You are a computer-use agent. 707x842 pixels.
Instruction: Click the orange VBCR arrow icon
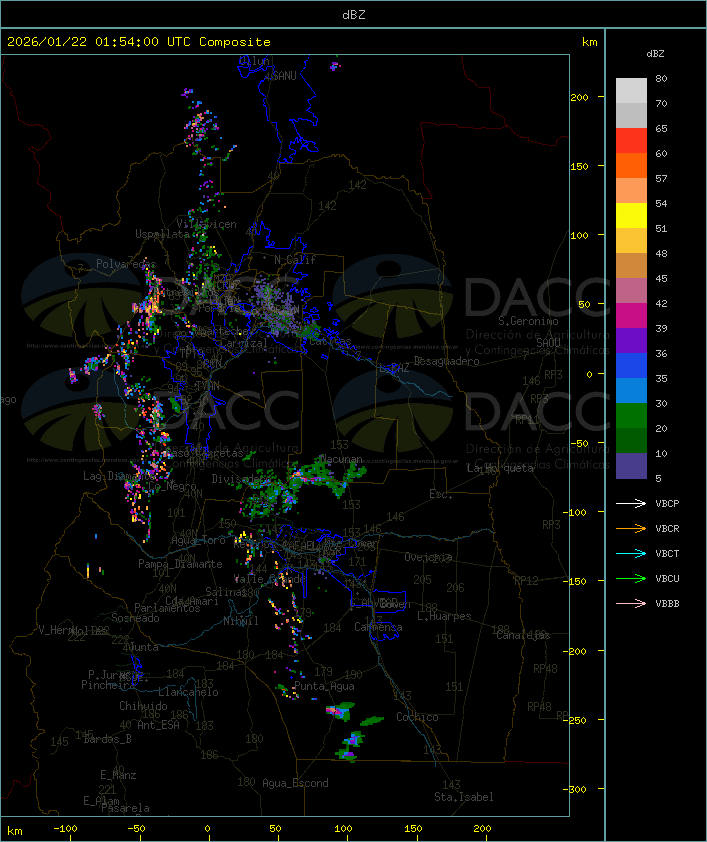point(631,528)
